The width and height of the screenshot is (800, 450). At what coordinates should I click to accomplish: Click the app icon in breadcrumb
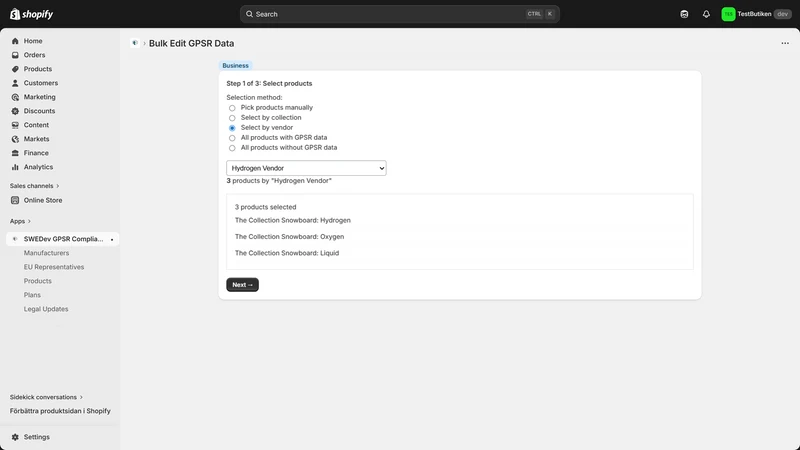coord(135,43)
